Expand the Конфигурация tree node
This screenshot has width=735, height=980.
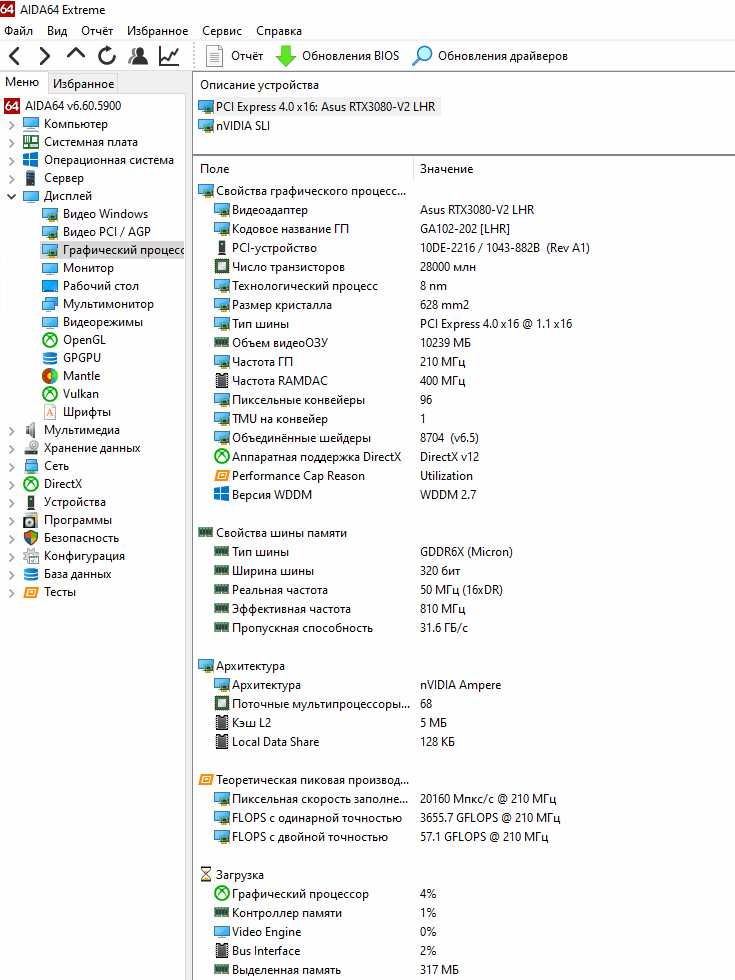[11, 557]
